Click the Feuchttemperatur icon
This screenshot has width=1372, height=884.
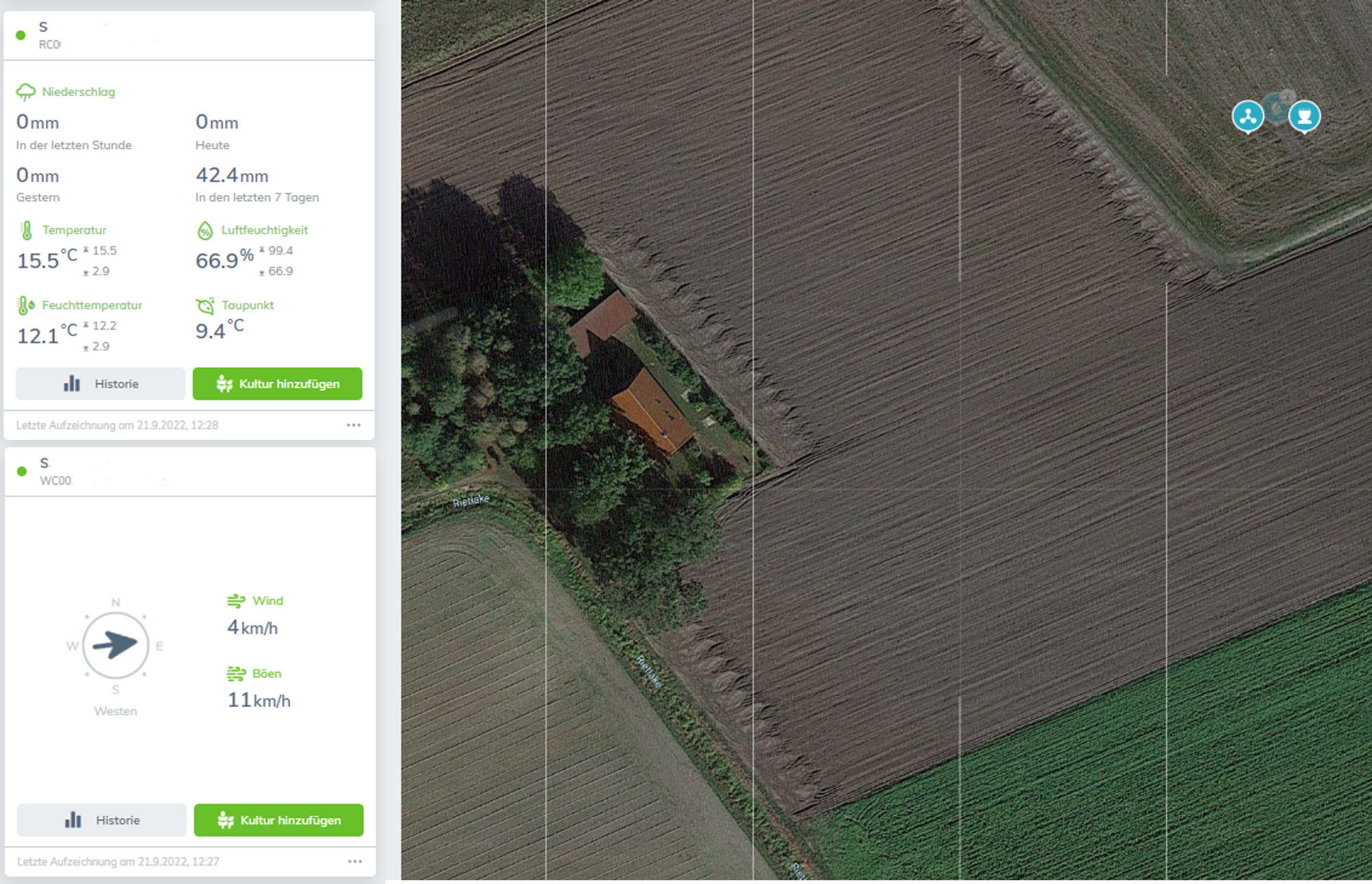(26, 305)
